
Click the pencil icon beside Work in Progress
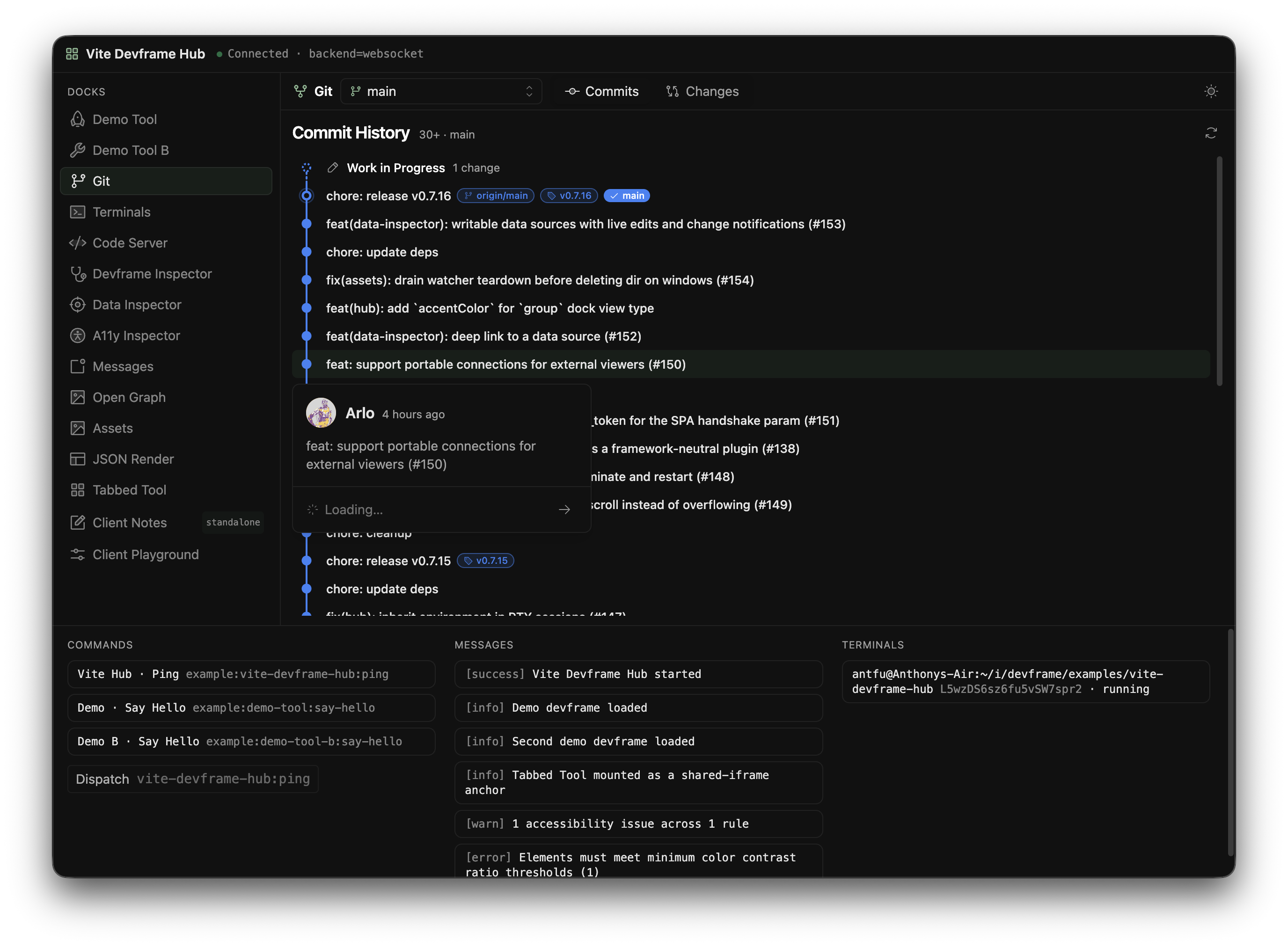click(333, 168)
